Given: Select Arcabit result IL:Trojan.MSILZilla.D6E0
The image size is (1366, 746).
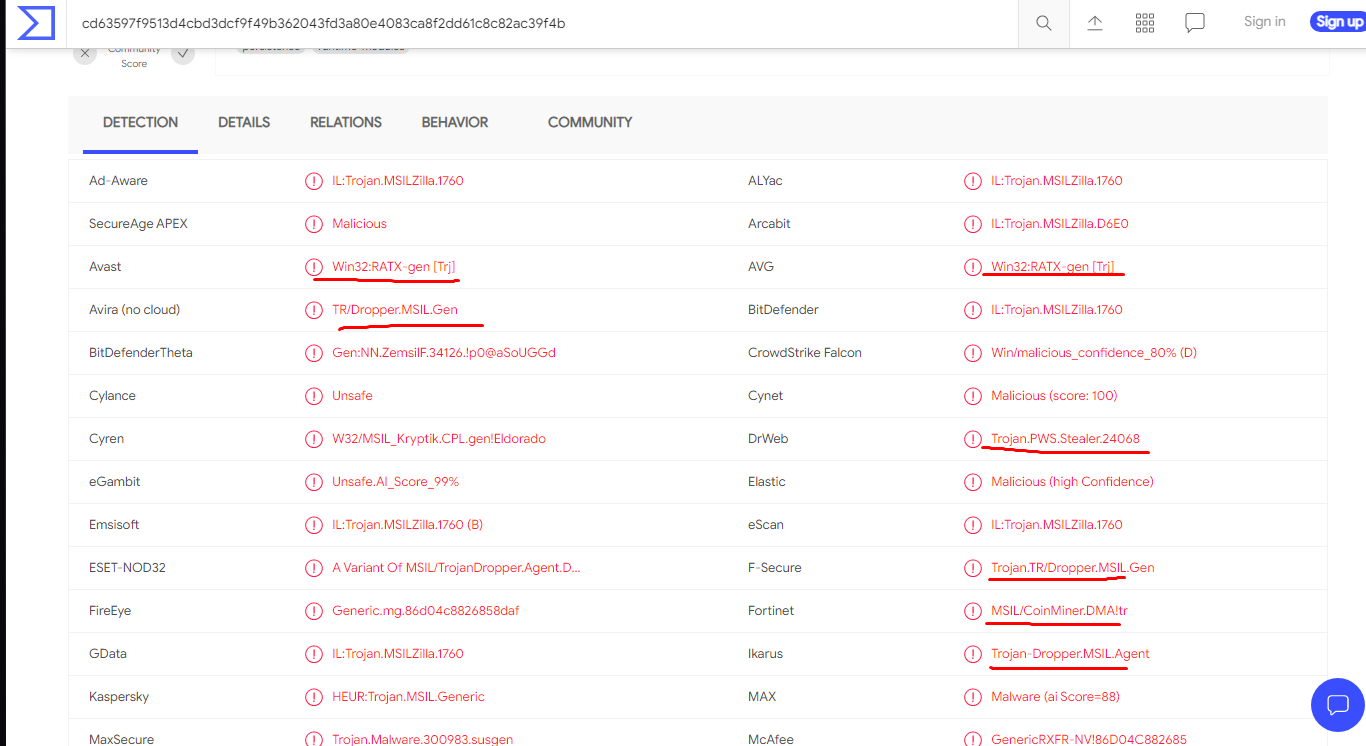Looking at the screenshot, I should pos(1059,224).
